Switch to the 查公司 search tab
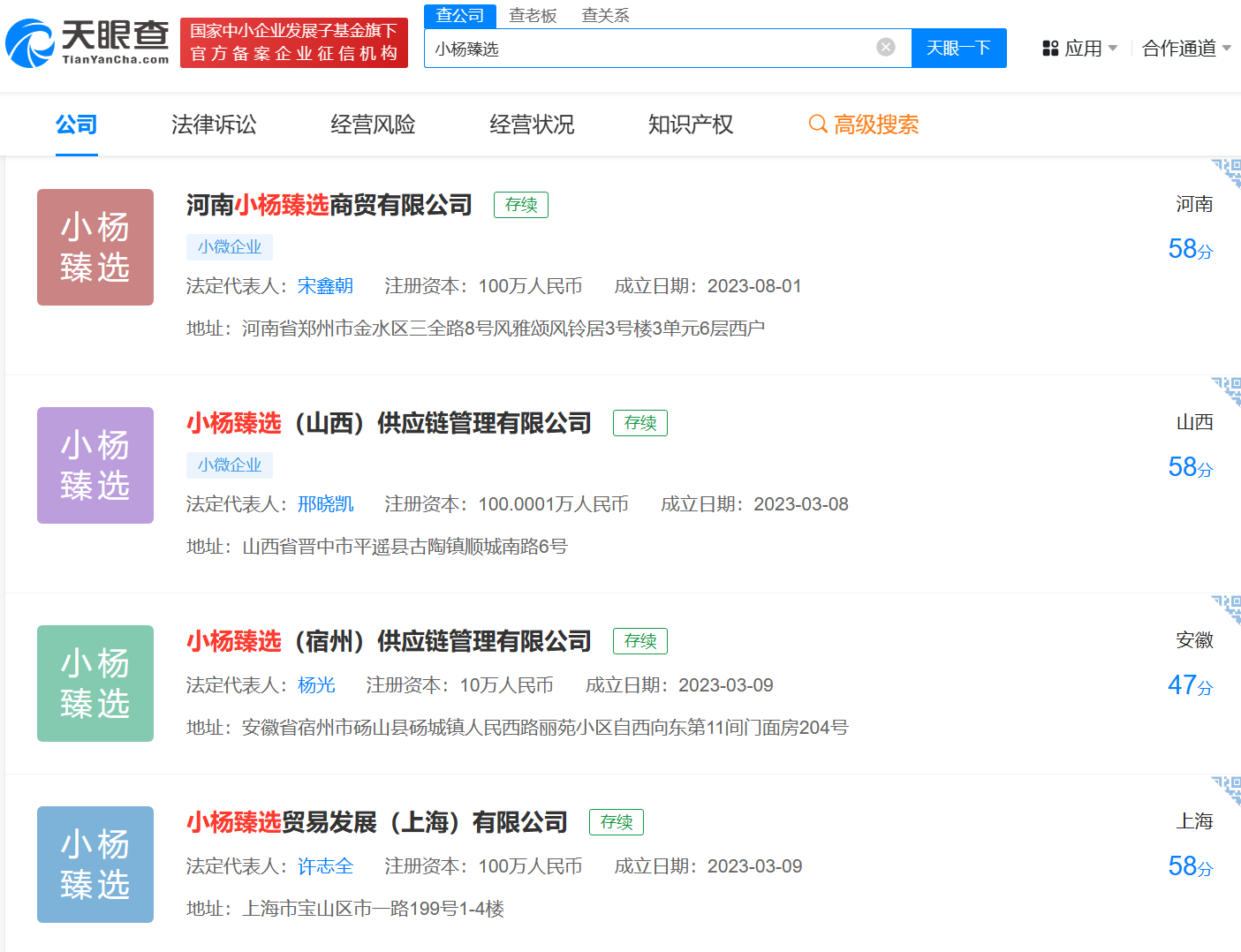Screen dimensions: 1241x952 [460, 16]
